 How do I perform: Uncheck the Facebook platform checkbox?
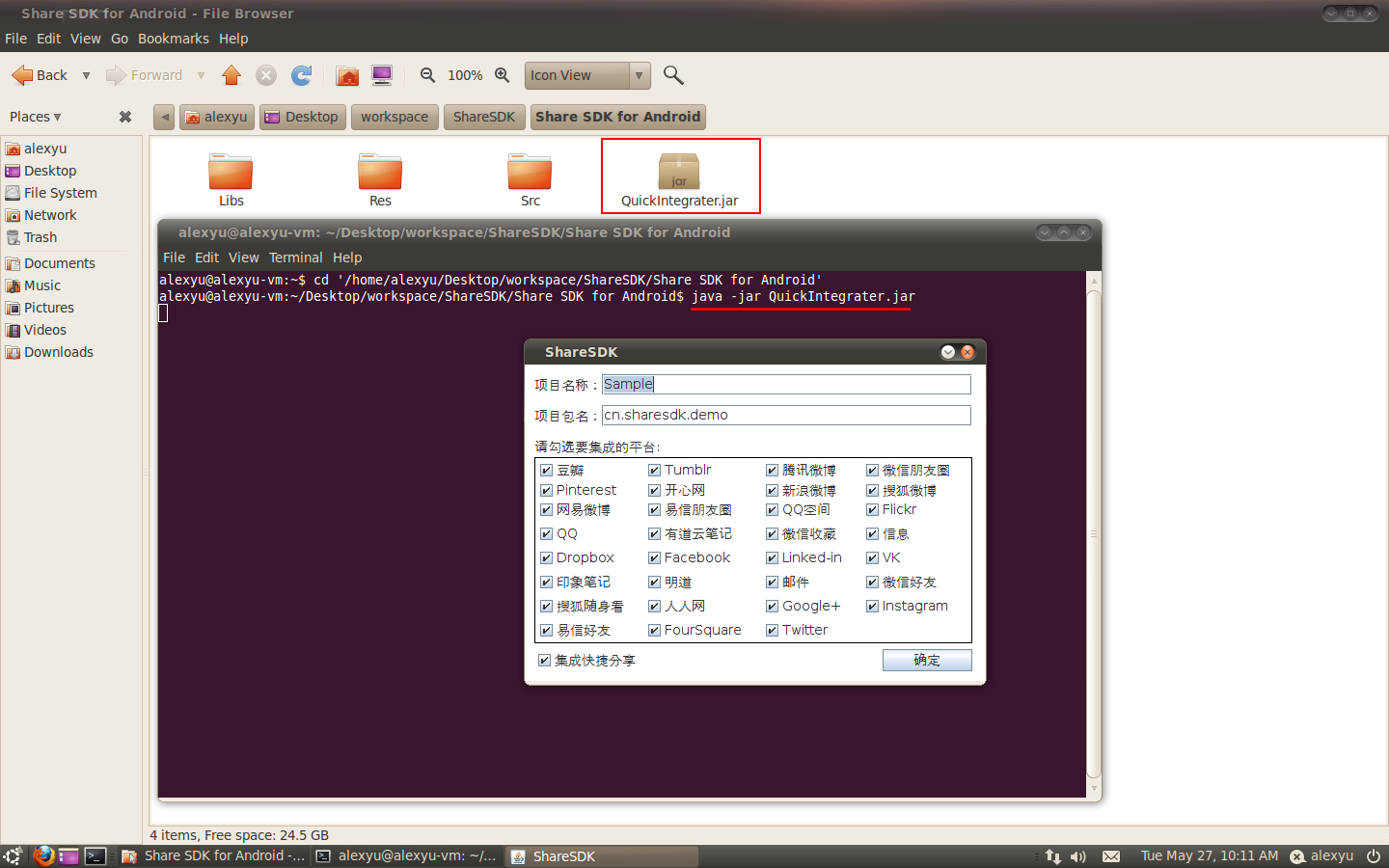coord(655,557)
